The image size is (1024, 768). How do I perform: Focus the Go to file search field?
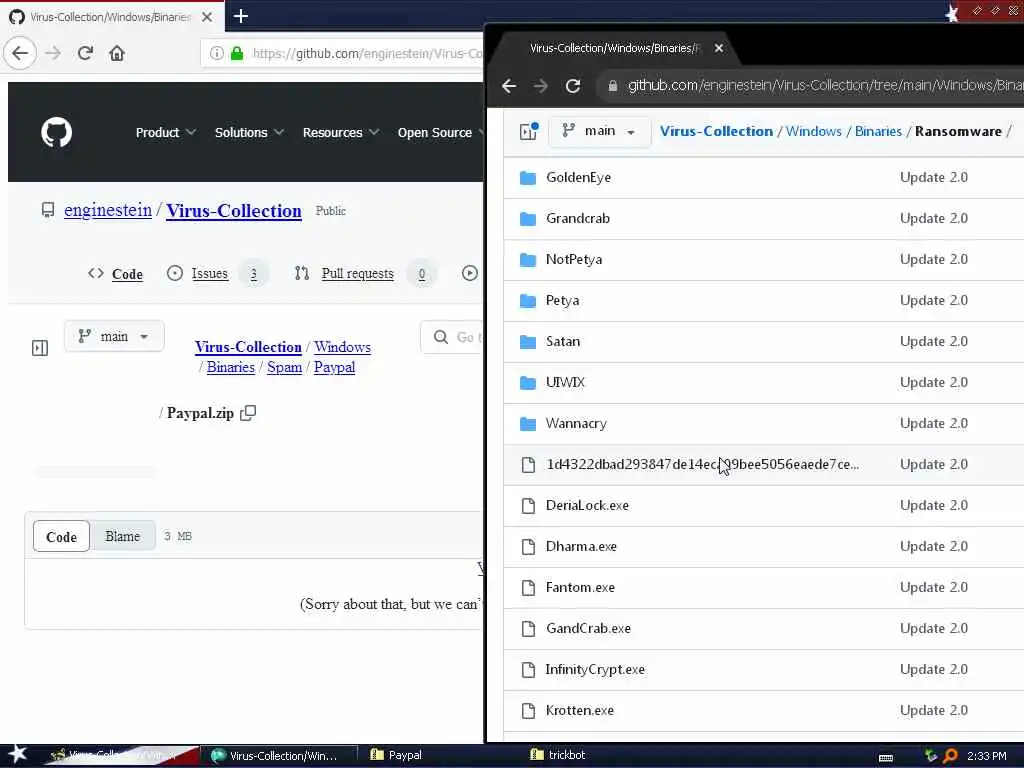453,337
